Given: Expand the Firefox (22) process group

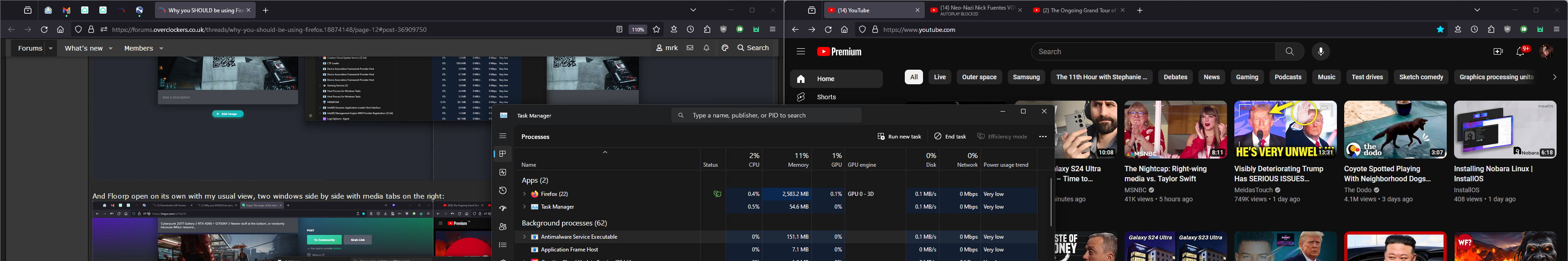Looking at the screenshot, I should tap(524, 194).
